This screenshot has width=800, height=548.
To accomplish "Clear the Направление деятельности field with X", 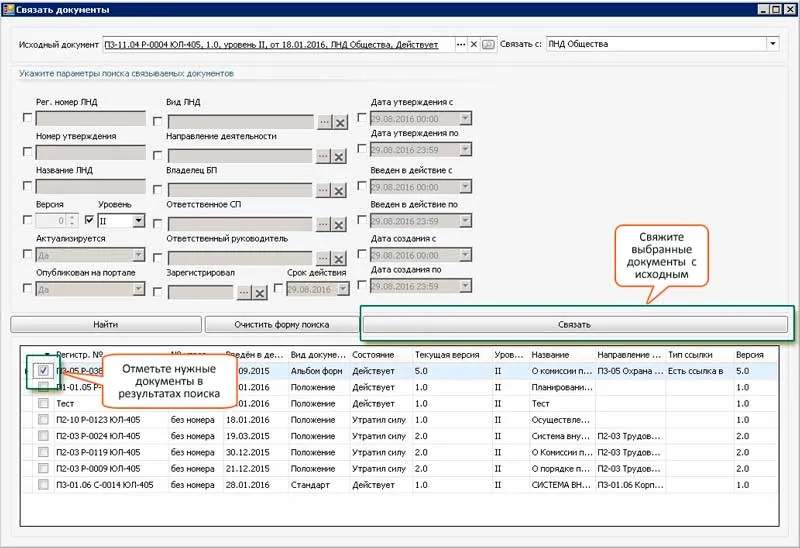I will coord(340,155).
